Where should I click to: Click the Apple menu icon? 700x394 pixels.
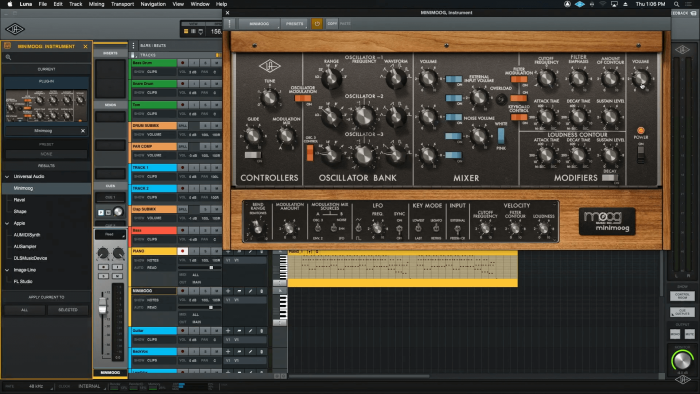(10, 4)
